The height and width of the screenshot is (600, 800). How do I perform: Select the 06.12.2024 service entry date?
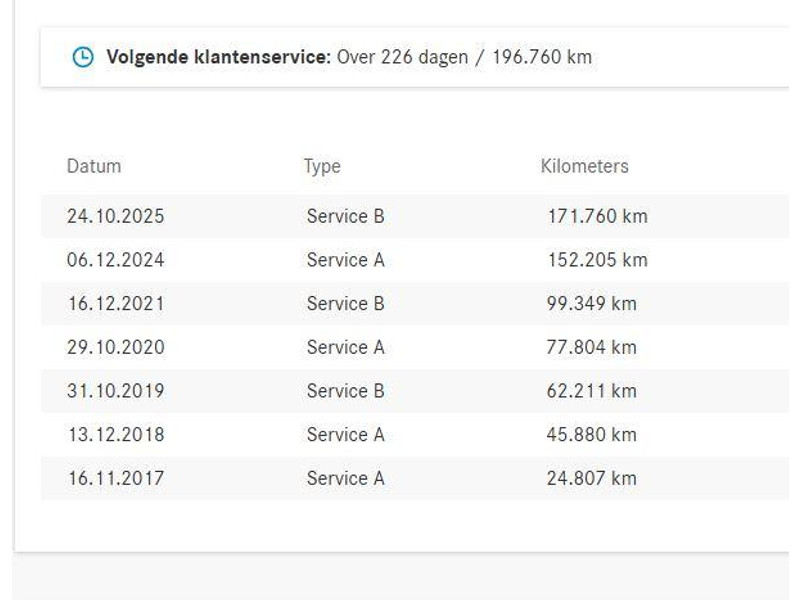[x=116, y=260]
